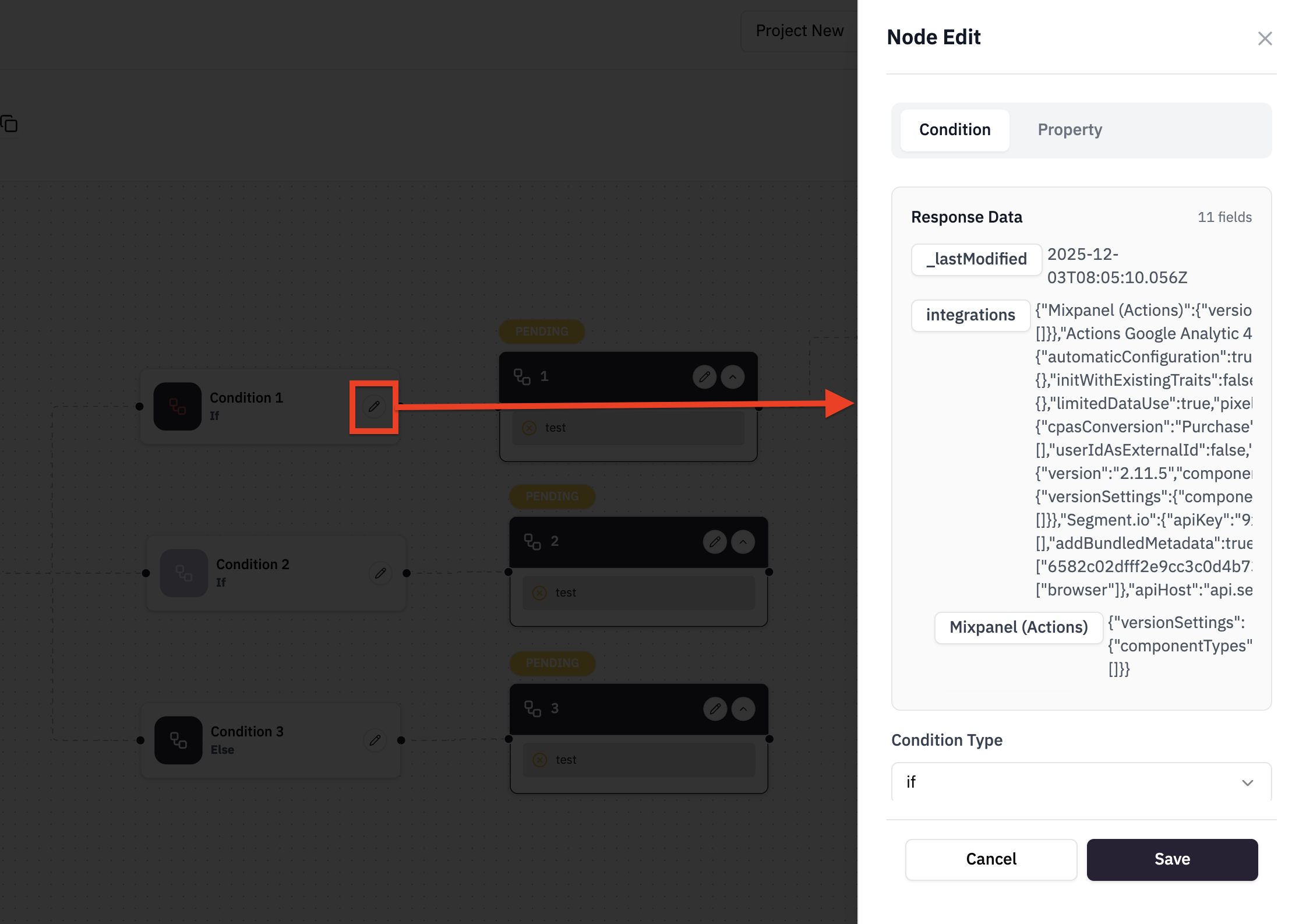Click the pencil edit icon on Condition 3
The height and width of the screenshot is (924, 1299).
pyautogui.click(x=375, y=740)
